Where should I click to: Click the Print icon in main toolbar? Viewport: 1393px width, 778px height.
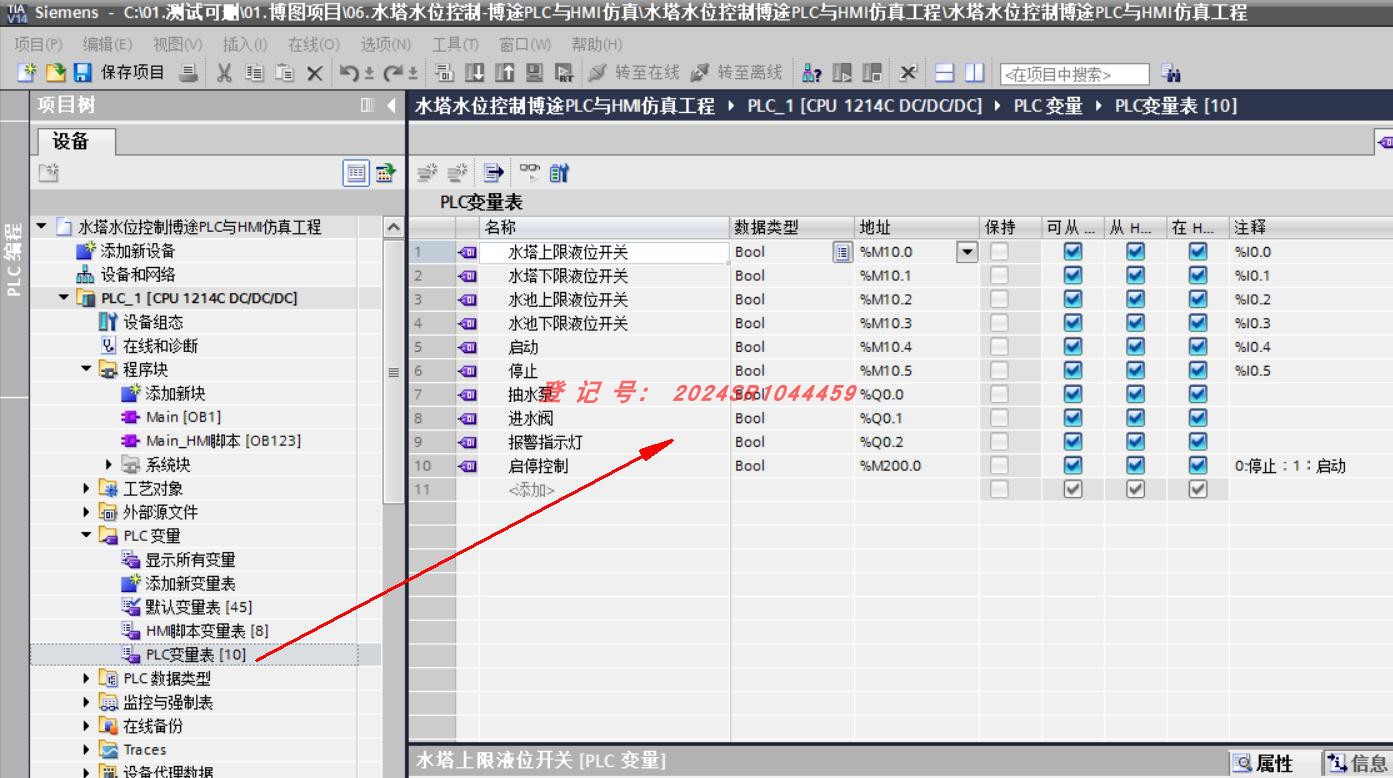click(188, 73)
